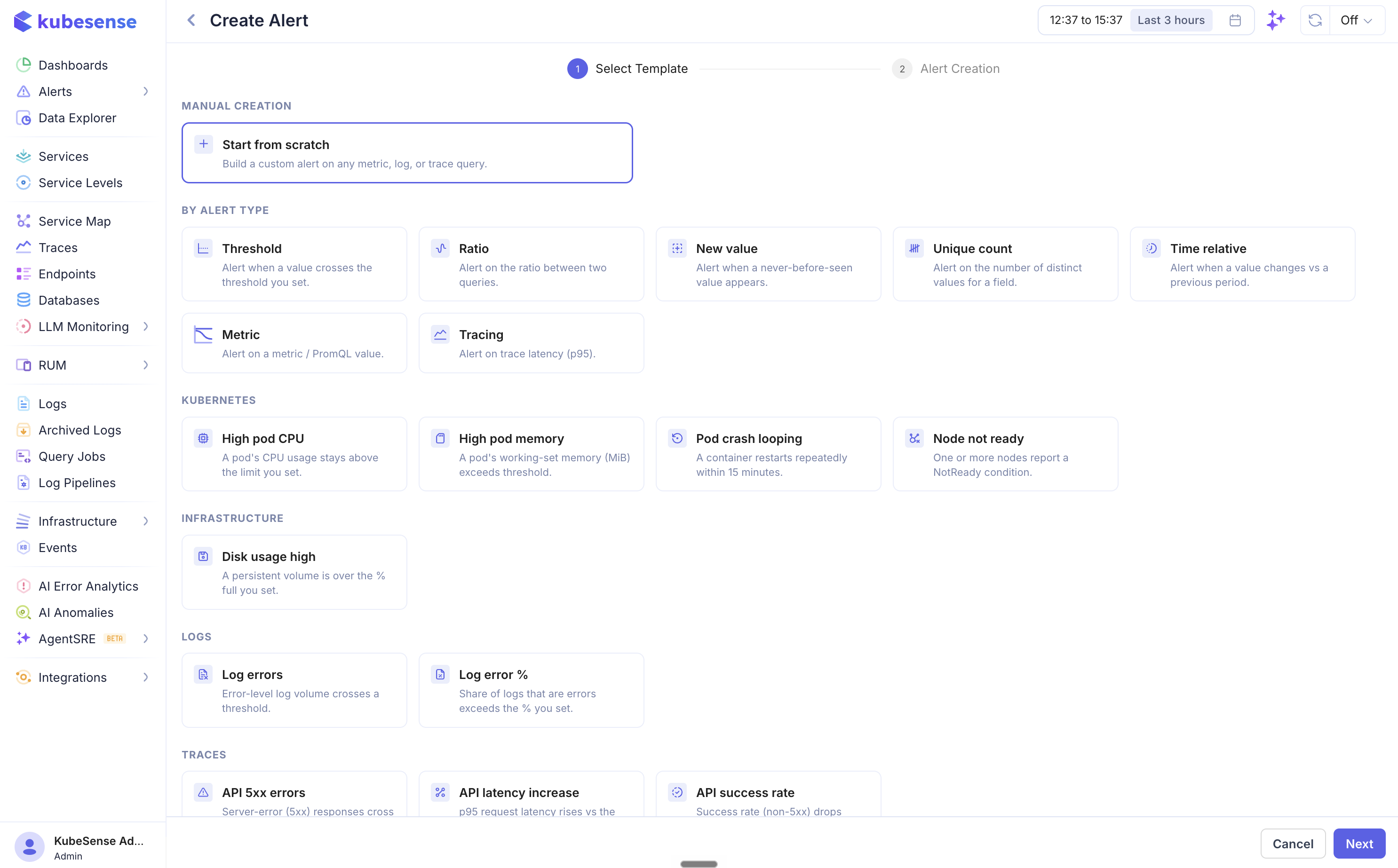
Task: Select the Time relative alert card
Action: click(1242, 264)
